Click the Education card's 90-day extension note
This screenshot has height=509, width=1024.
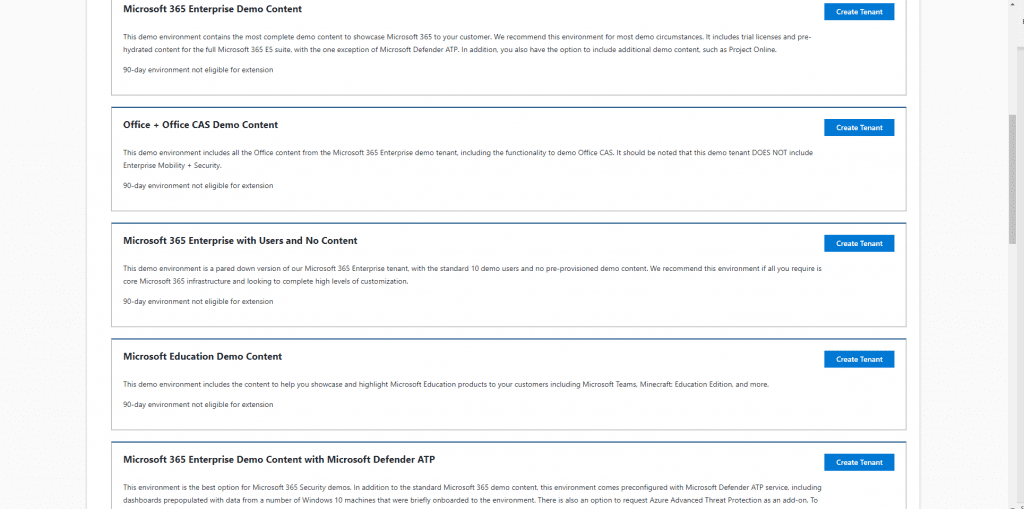pos(198,404)
